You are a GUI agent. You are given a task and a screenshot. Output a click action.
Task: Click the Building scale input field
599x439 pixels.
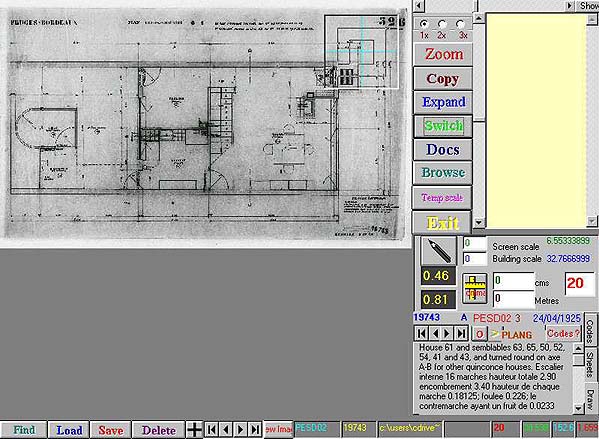pos(474,259)
